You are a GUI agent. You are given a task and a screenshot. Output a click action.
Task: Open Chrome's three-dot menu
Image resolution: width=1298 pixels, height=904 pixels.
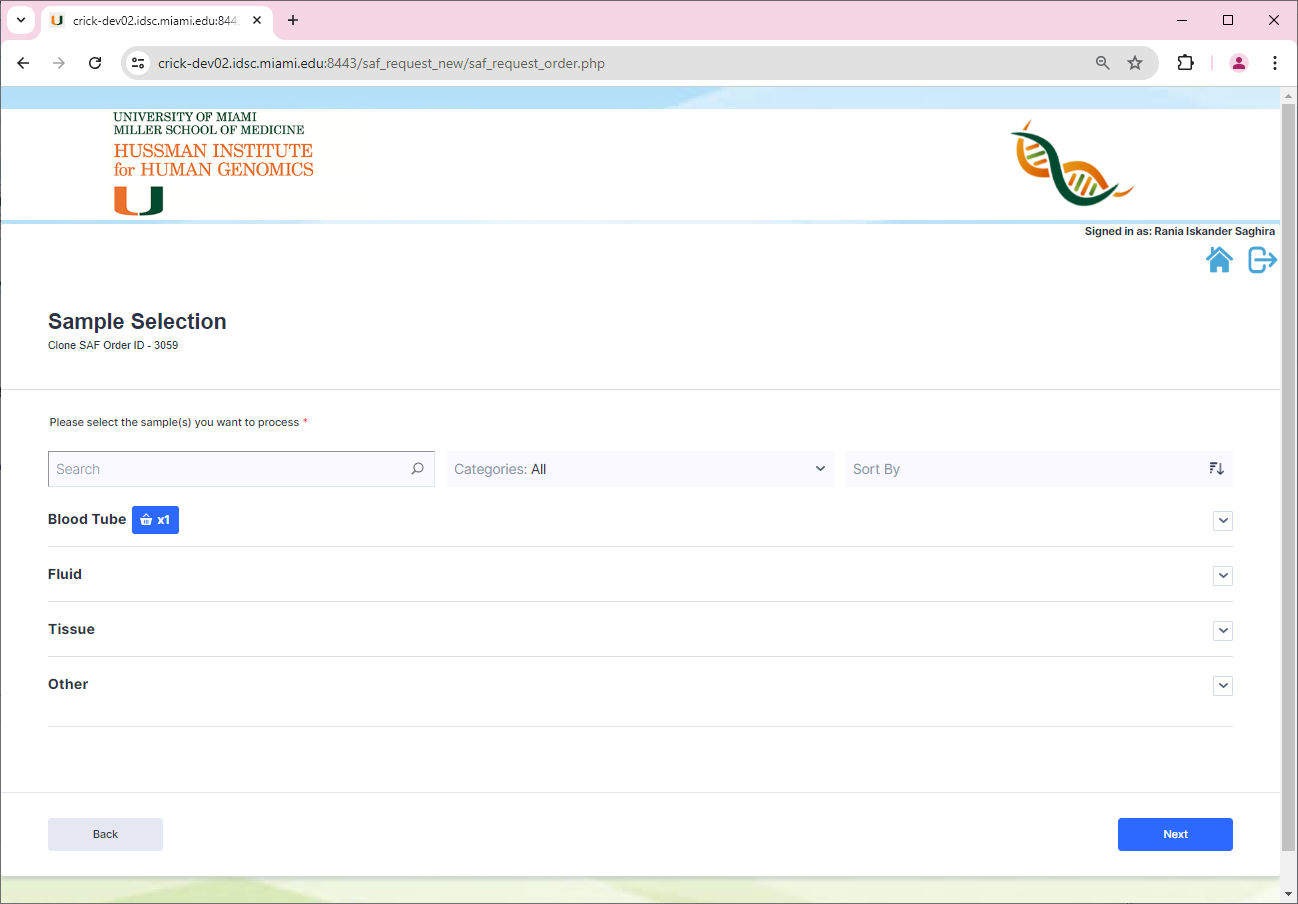click(x=1275, y=62)
